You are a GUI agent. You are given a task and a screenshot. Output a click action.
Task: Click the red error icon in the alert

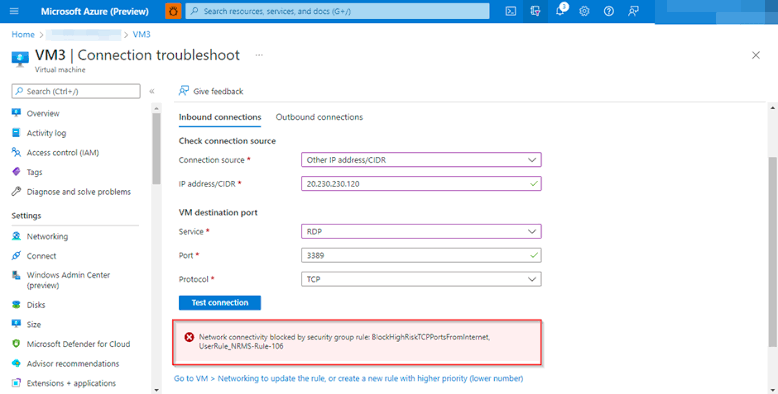pos(189,337)
